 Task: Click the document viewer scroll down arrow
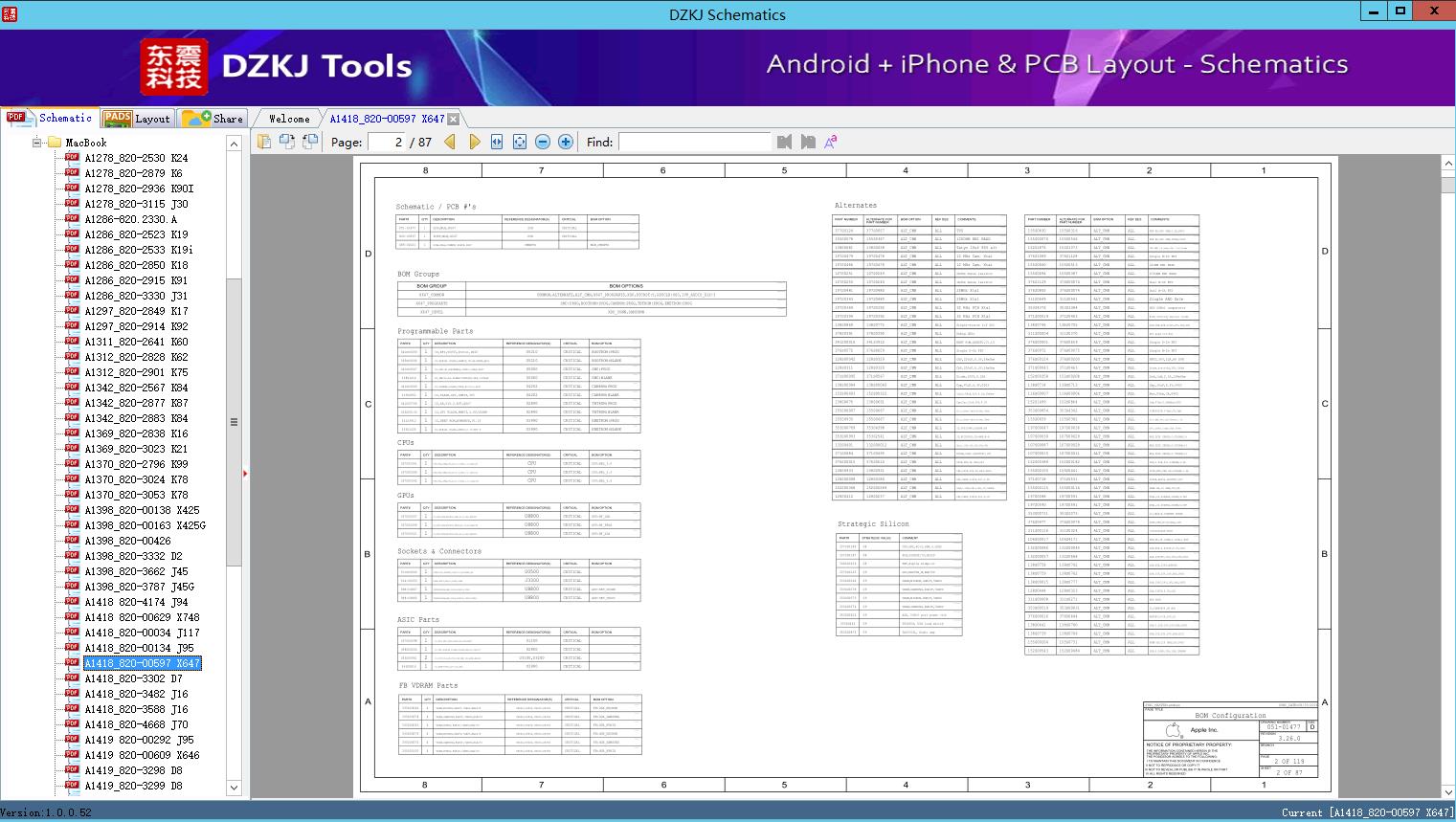click(x=1448, y=790)
